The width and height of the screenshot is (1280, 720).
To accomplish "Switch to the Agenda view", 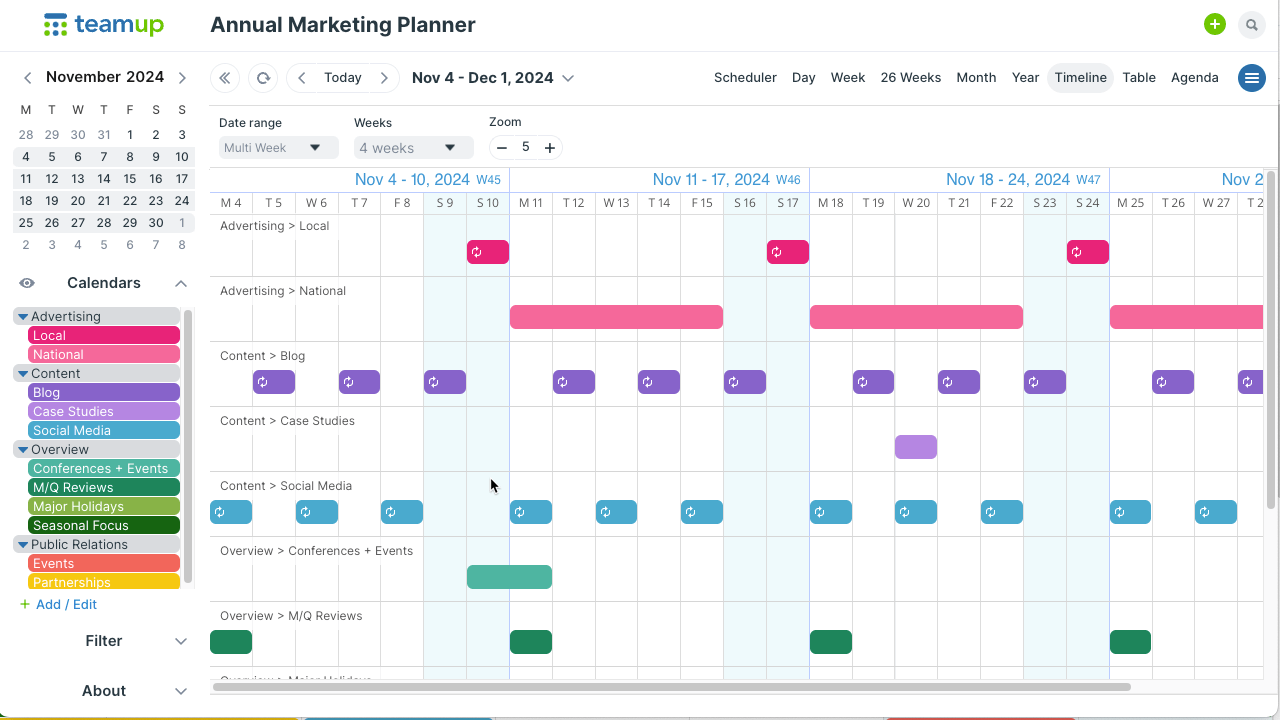I will pyautogui.click(x=1194, y=78).
